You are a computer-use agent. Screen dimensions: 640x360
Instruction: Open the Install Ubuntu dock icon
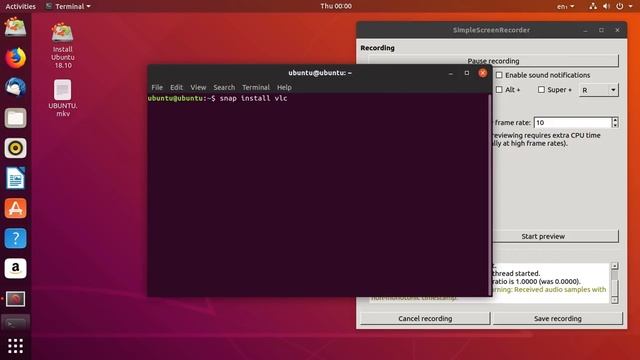[x=16, y=28]
